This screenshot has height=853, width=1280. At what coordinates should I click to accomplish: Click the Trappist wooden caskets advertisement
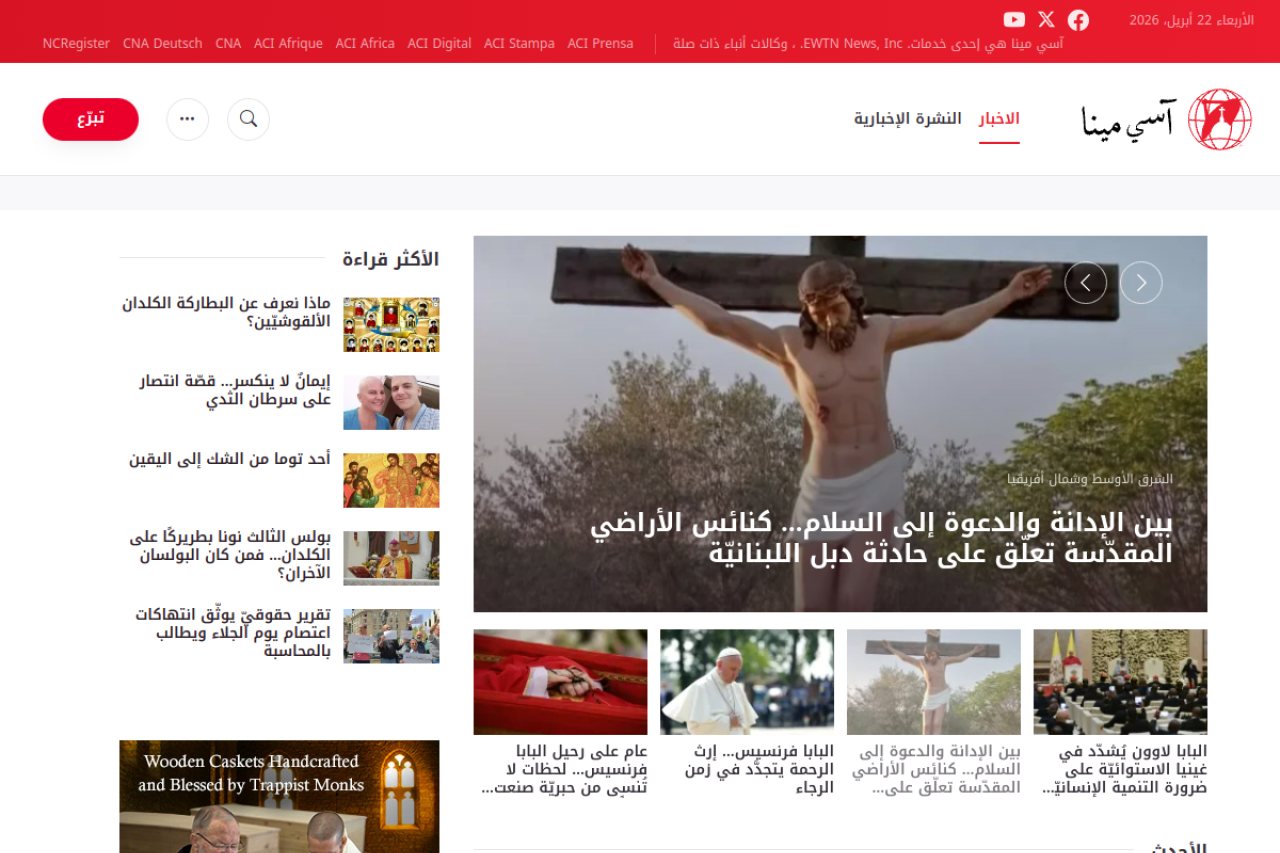pos(279,796)
